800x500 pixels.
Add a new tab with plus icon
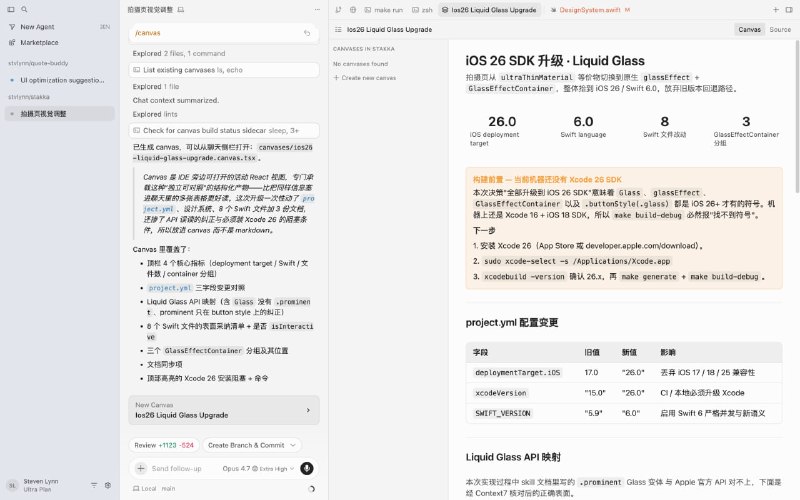pos(776,10)
